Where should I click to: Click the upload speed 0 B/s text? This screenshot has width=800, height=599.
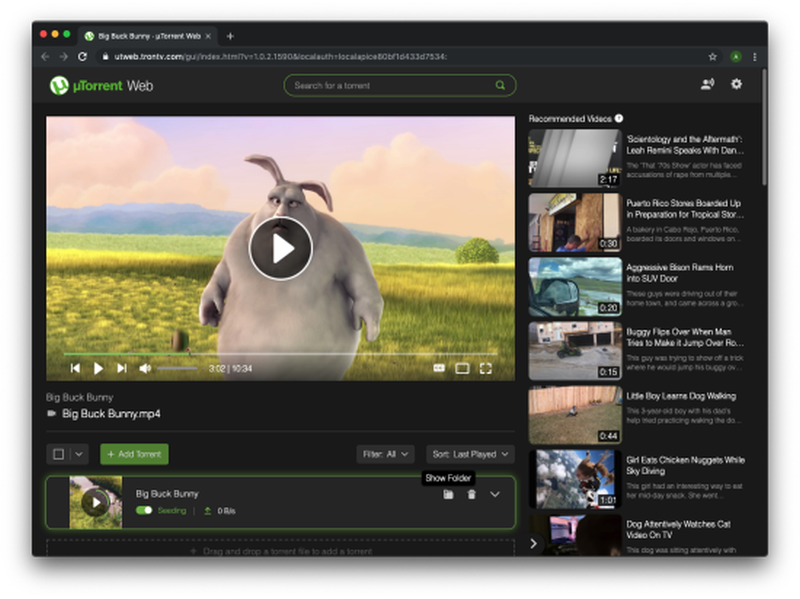click(x=226, y=511)
